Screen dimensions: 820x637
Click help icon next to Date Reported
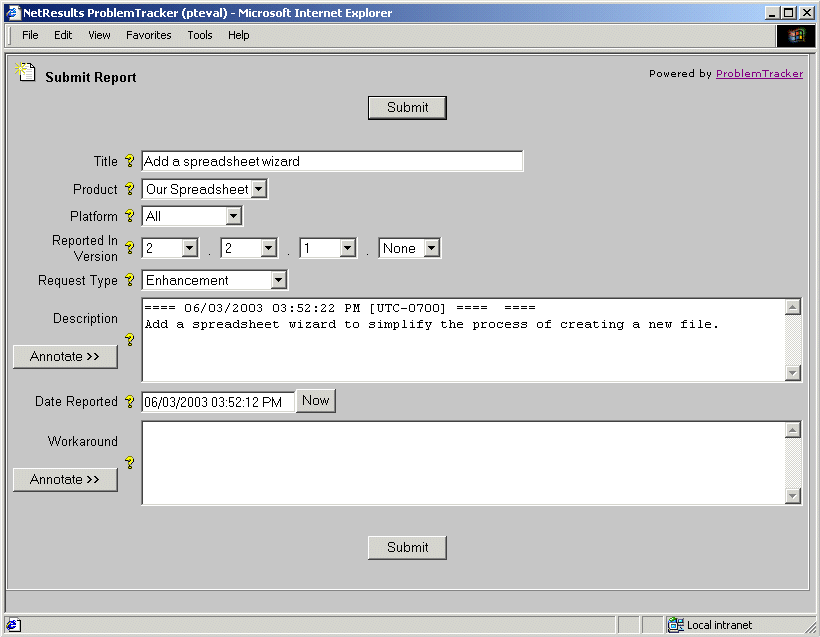[x=129, y=402]
